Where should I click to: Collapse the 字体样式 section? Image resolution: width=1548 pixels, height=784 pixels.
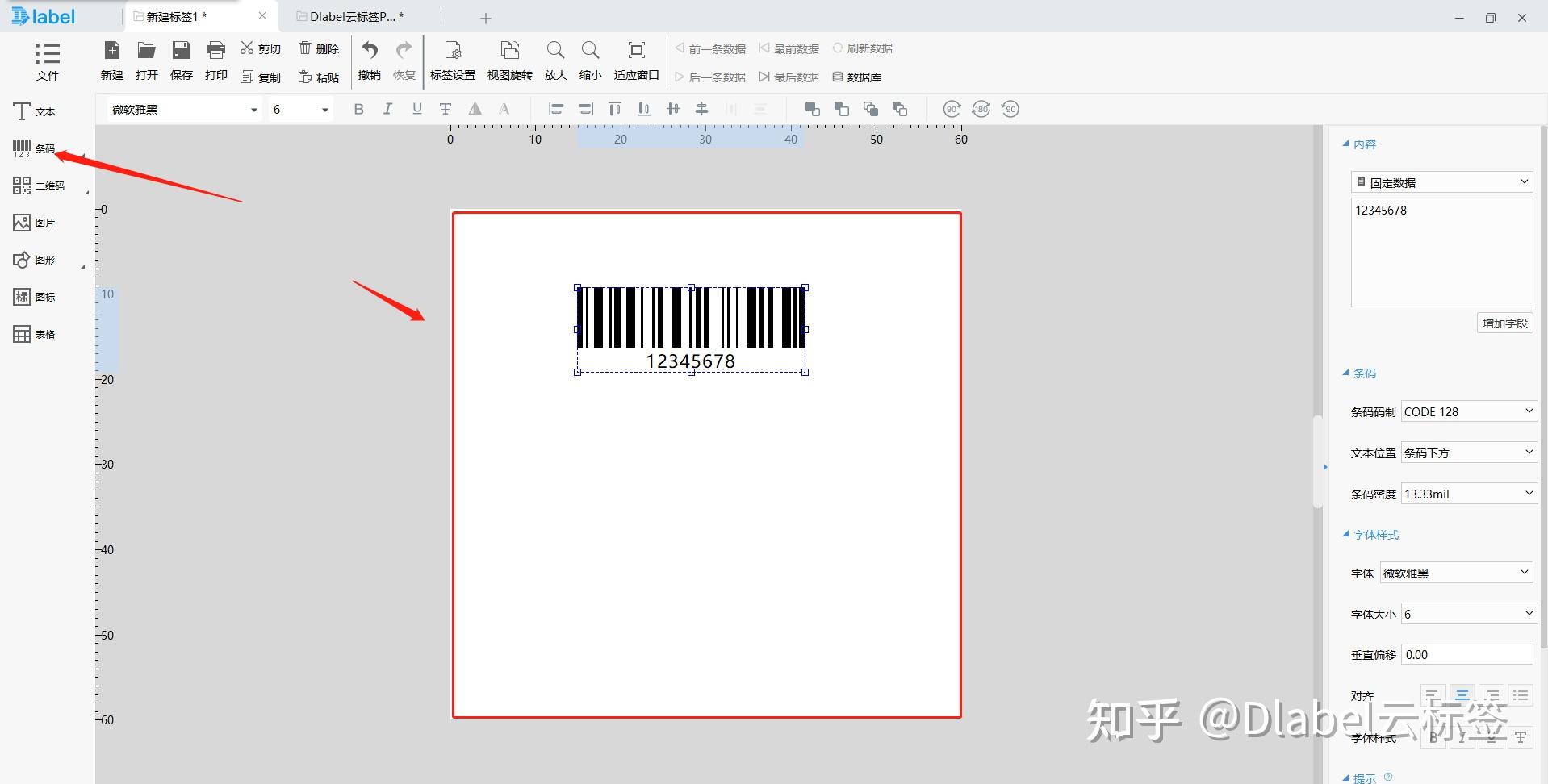point(1345,534)
